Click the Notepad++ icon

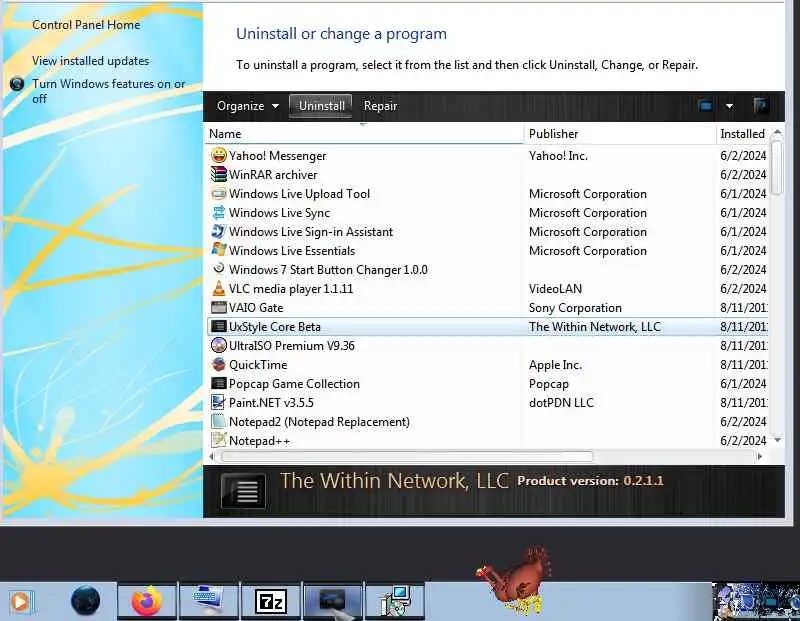219,440
